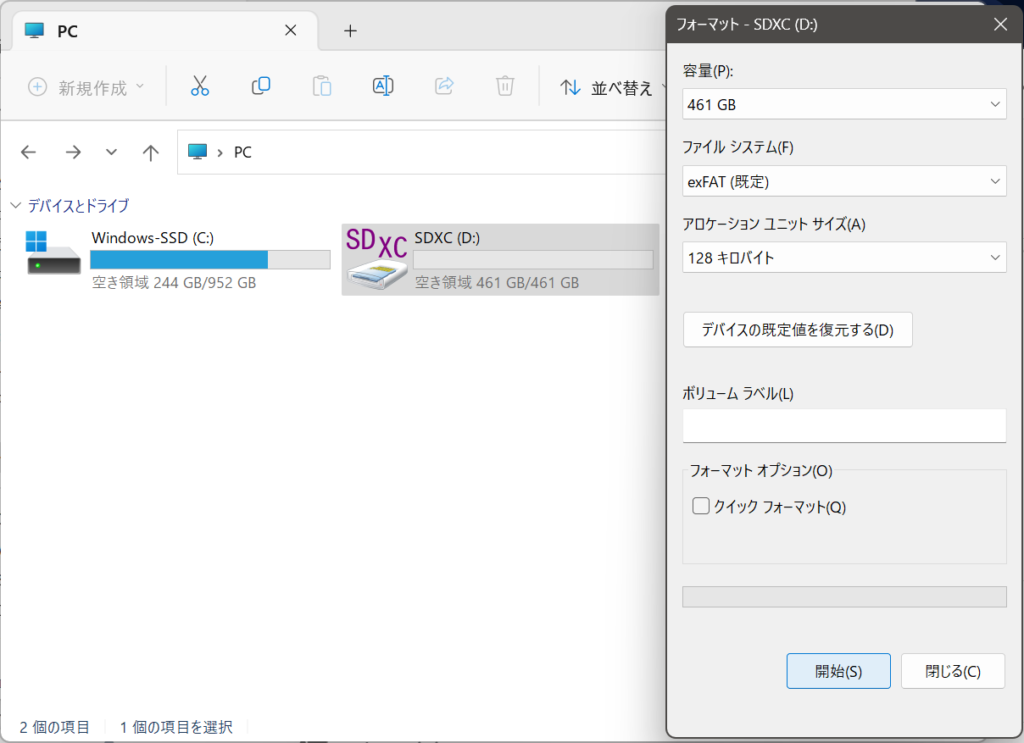Navigate up one folder level
Viewport: 1024px width, 743px height.
(x=151, y=152)
